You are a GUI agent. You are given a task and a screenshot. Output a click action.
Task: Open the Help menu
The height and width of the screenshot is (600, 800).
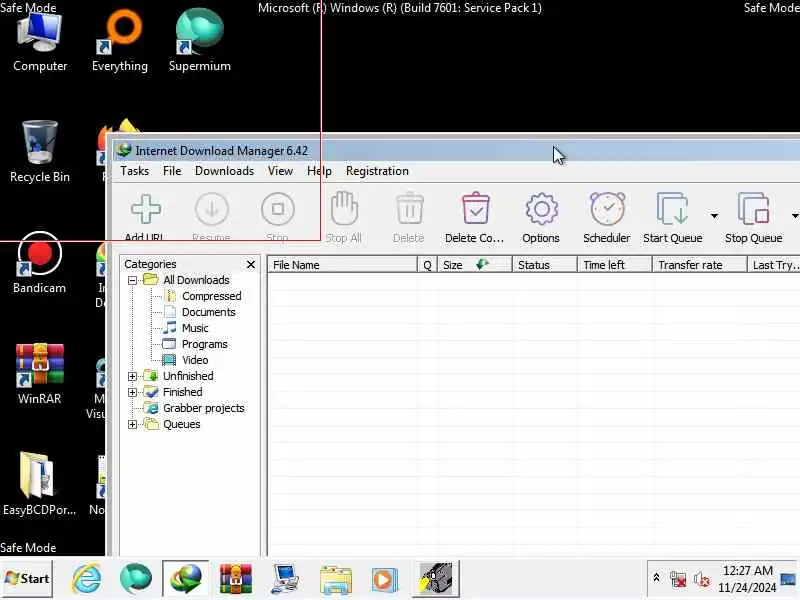click(319, 171)
